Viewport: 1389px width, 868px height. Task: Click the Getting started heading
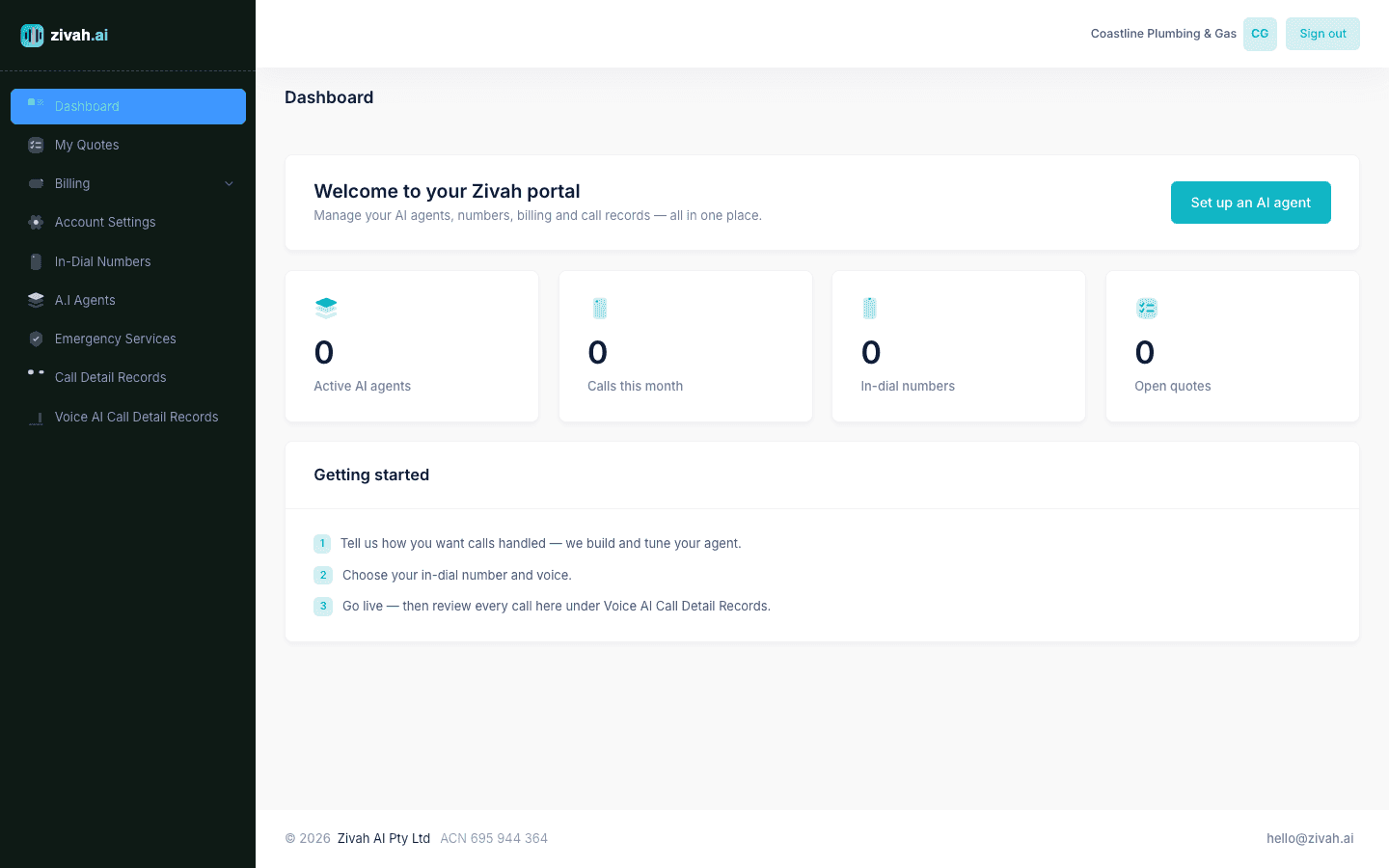[x=371, y=475]
